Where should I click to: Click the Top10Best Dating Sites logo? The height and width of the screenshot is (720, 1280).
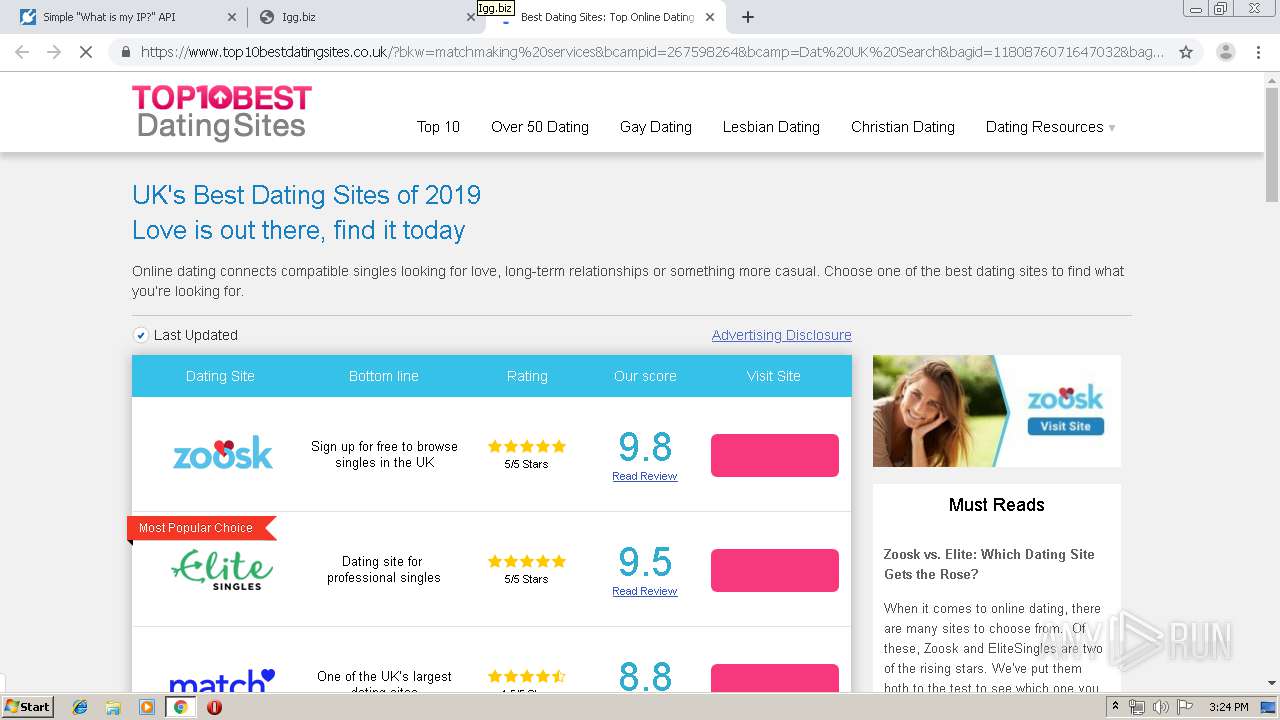(x=222, y=112)
